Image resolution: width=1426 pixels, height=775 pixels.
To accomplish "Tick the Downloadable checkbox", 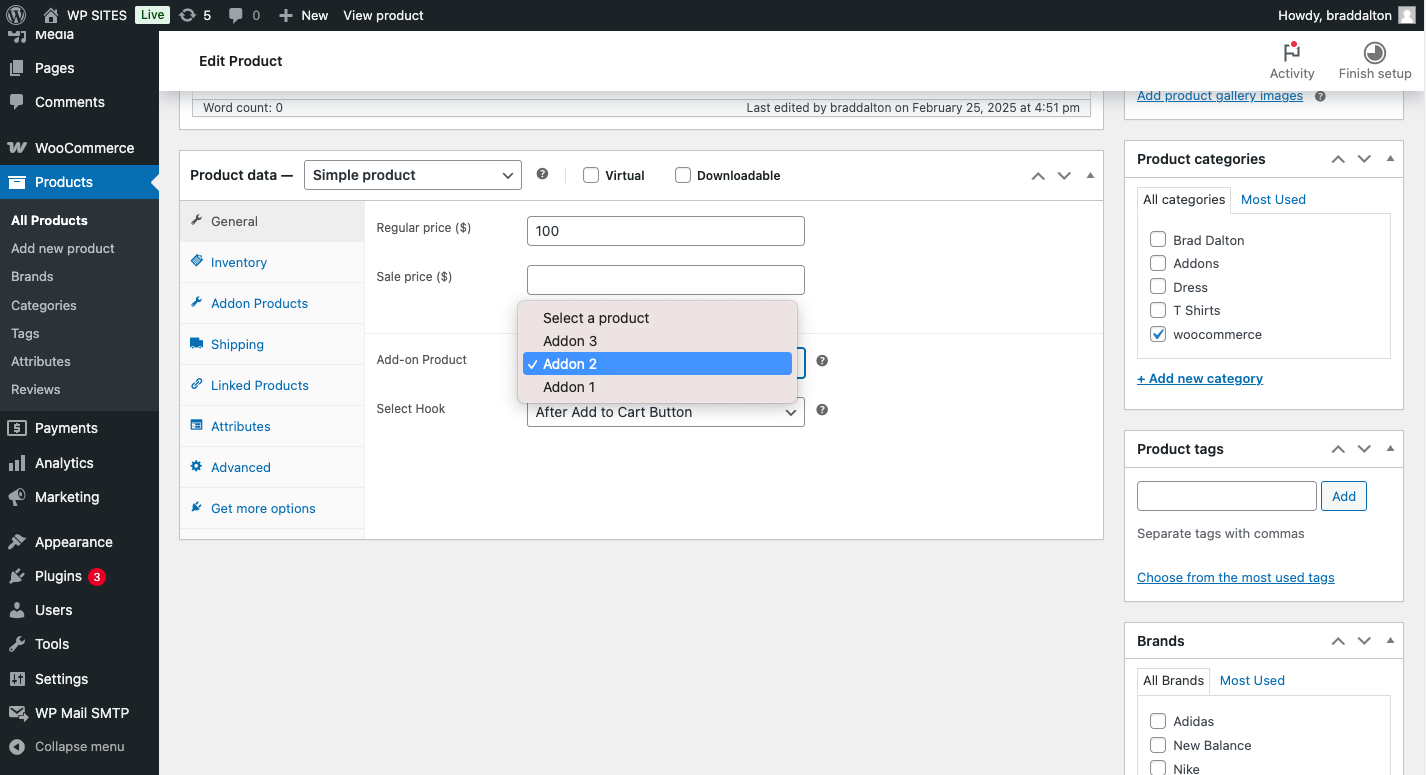I will click(683, 175).
